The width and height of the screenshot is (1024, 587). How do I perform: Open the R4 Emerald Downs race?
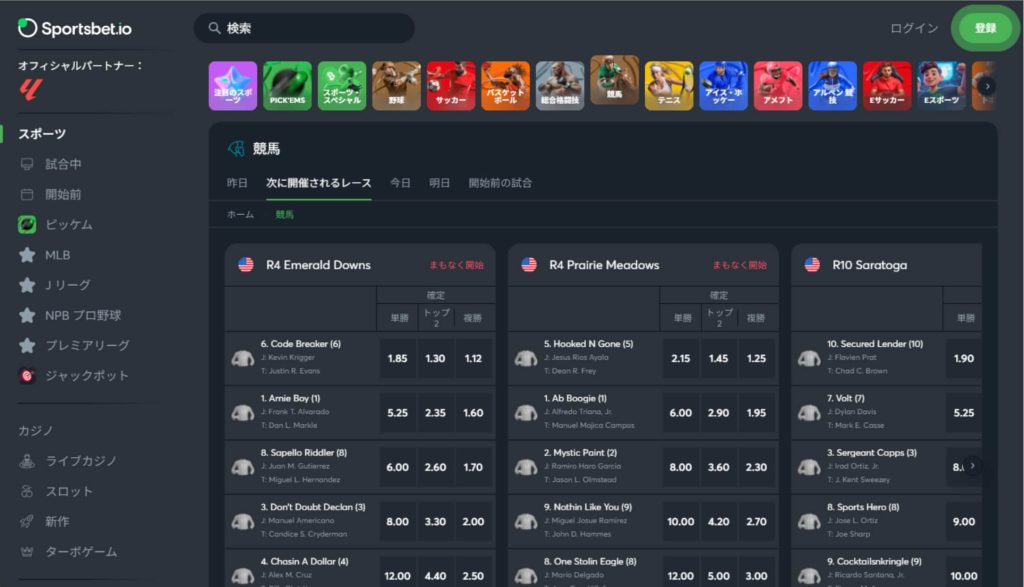[x=318, y=265]
